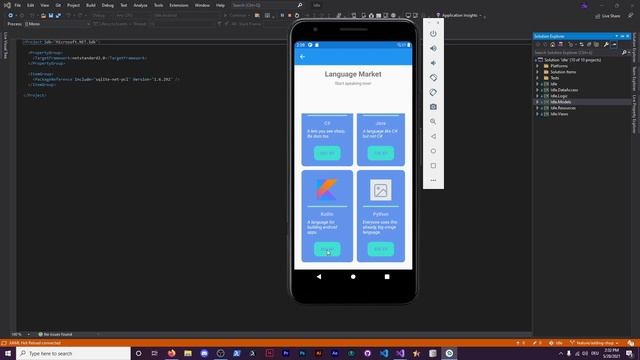
Task: Open the Window menu
Action: pyautogui.click(x=202, y=5)
